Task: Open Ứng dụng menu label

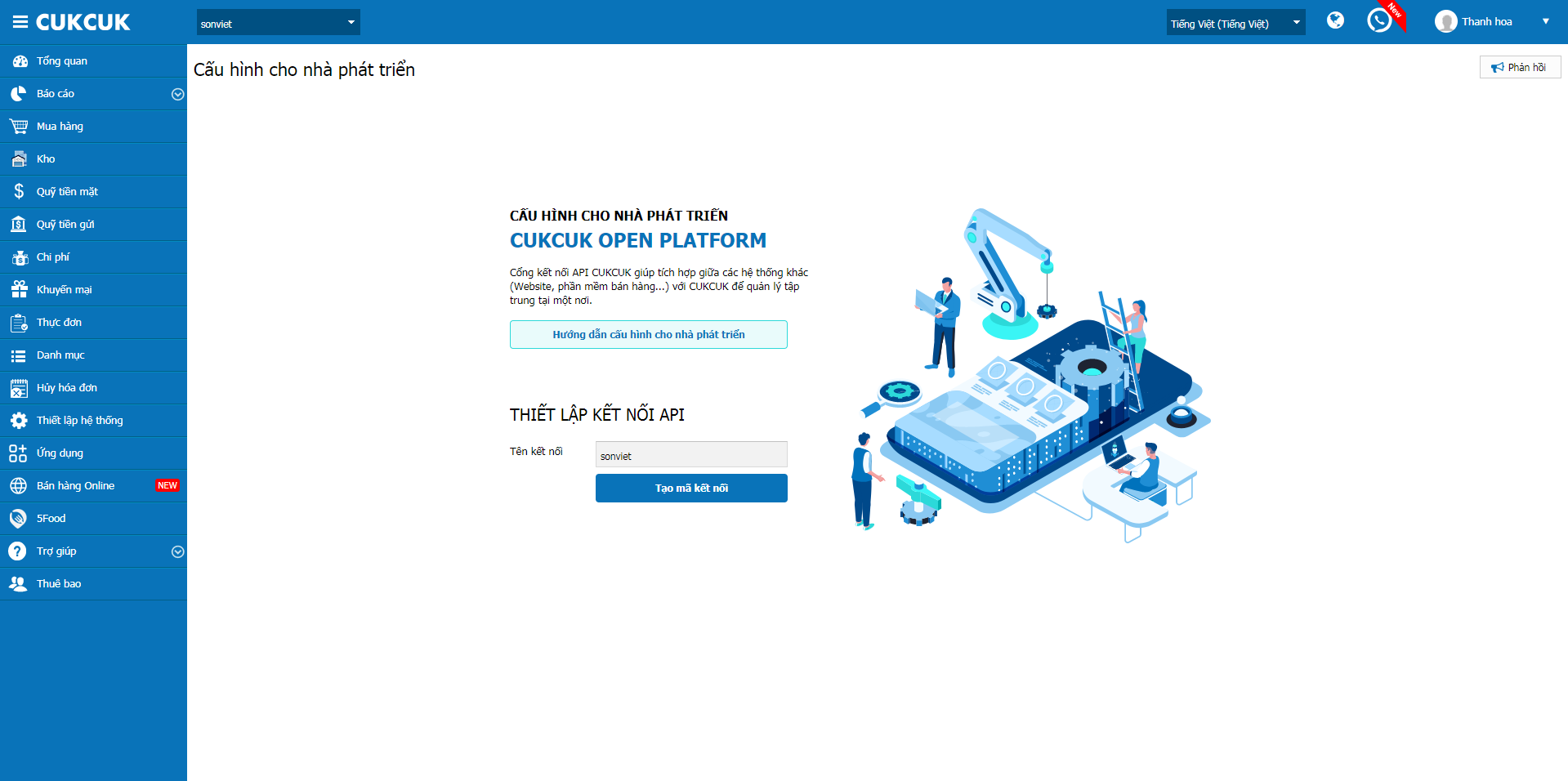Action: pos(60,453)
